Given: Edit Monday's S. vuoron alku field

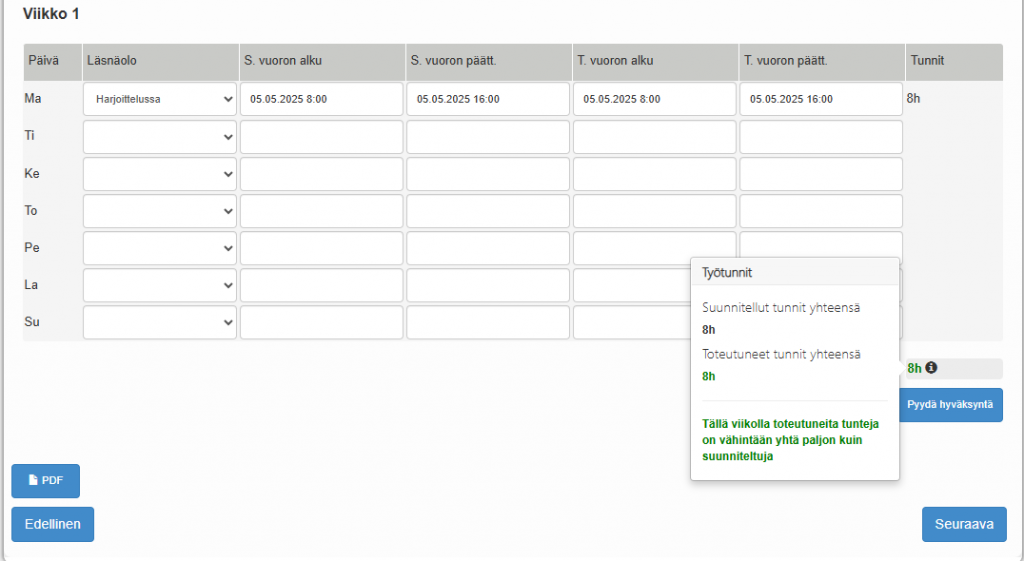Looking at the screenshot, I should click(x=321, y=99).
